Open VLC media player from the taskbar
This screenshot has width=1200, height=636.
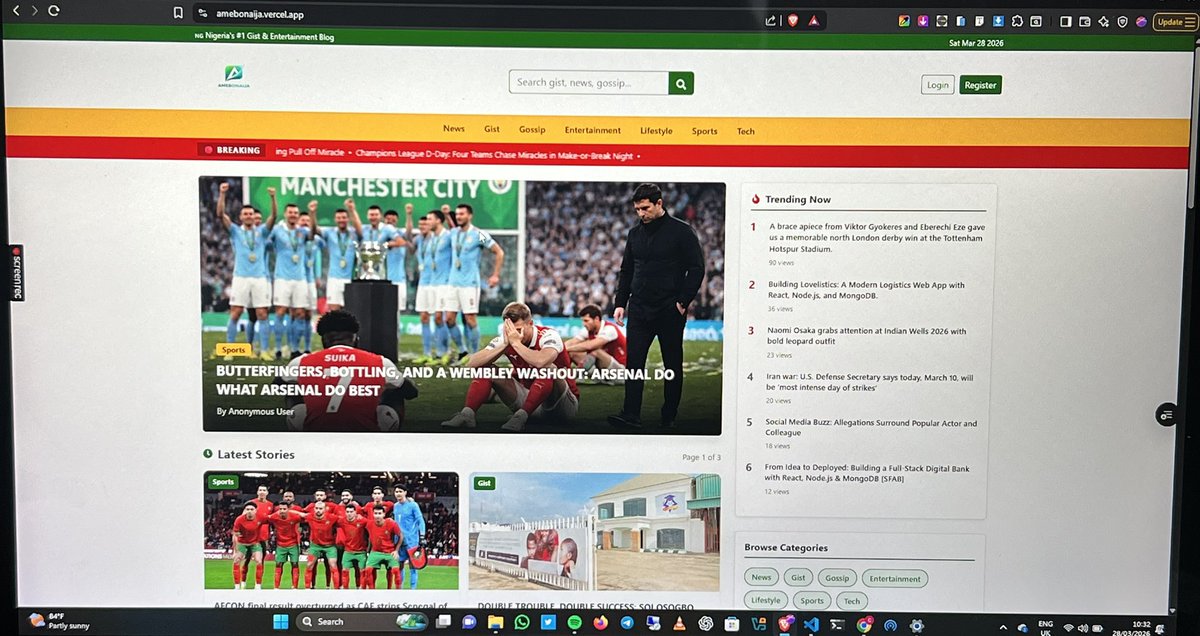click(x=679, y=622)
